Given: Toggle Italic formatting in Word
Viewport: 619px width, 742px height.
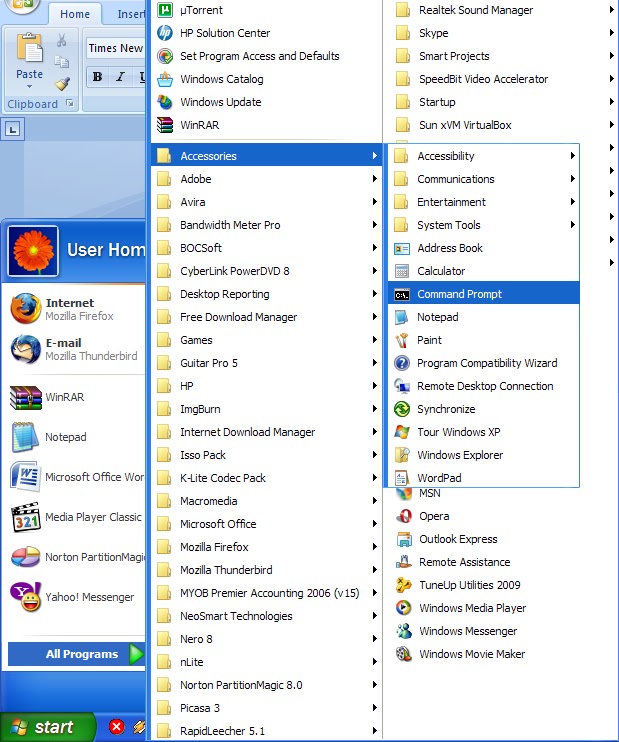Looking at the screenshot, I should (x=120, y=77).
